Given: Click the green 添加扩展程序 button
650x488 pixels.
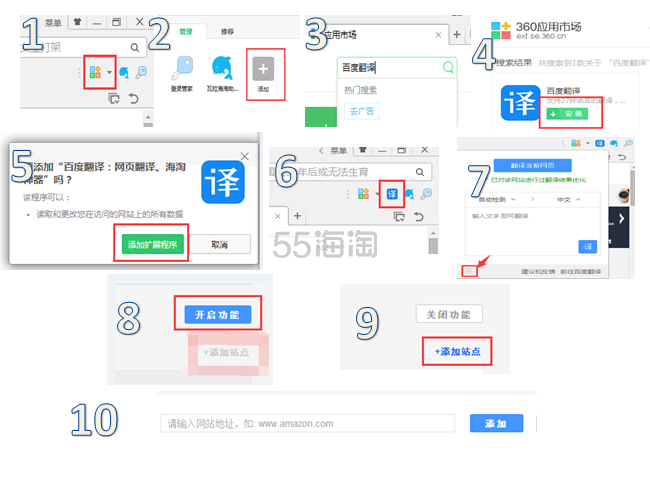Looking at the screenshot, I should pos(153,244).
